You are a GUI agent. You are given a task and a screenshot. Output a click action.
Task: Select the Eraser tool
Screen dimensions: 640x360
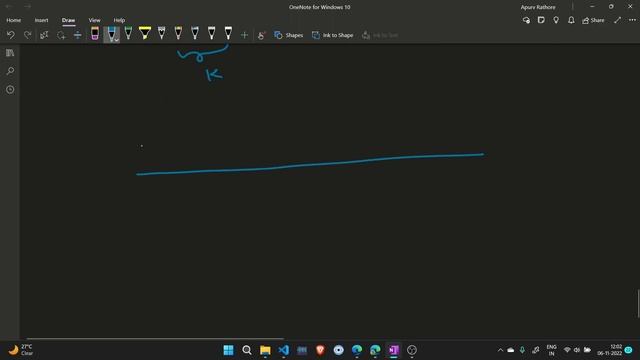coord(95,33)
